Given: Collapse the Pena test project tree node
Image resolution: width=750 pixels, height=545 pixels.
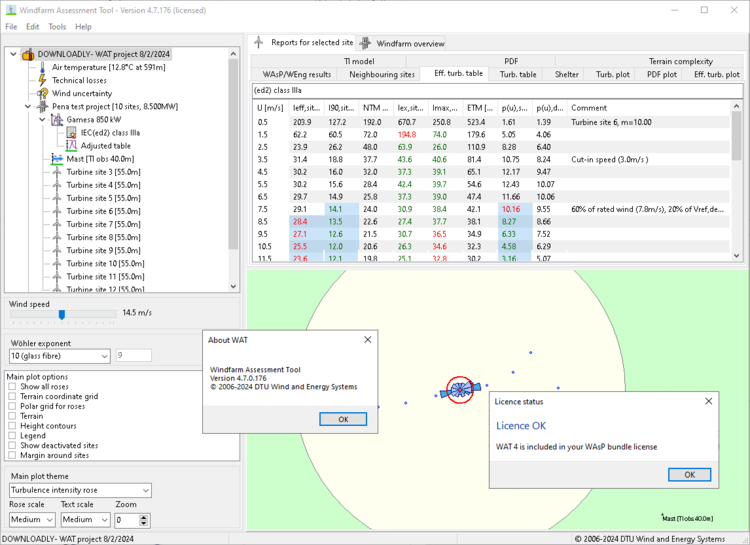Looking at the screenshot, I should tap(27, 106).
